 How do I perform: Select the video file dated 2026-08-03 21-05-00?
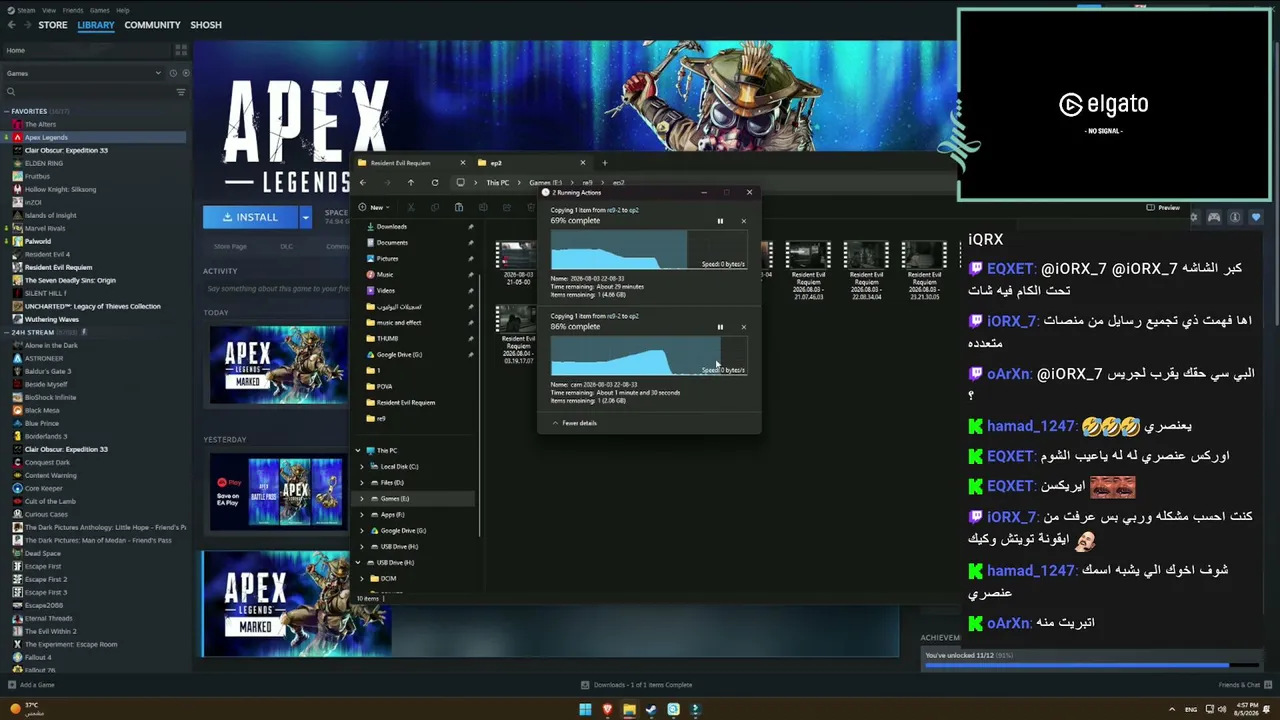(x=517, y=263)
